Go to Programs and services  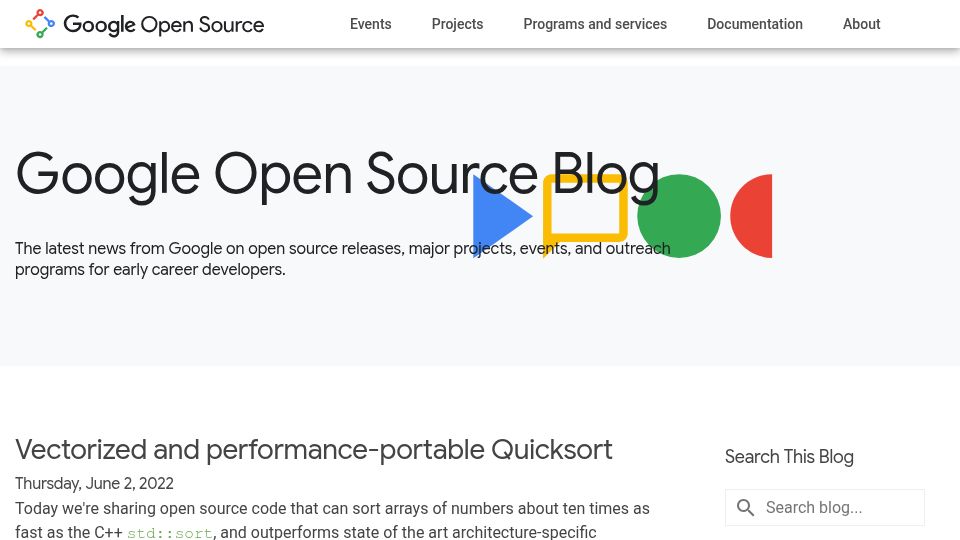pyautogui.click(x=595, y=24)
